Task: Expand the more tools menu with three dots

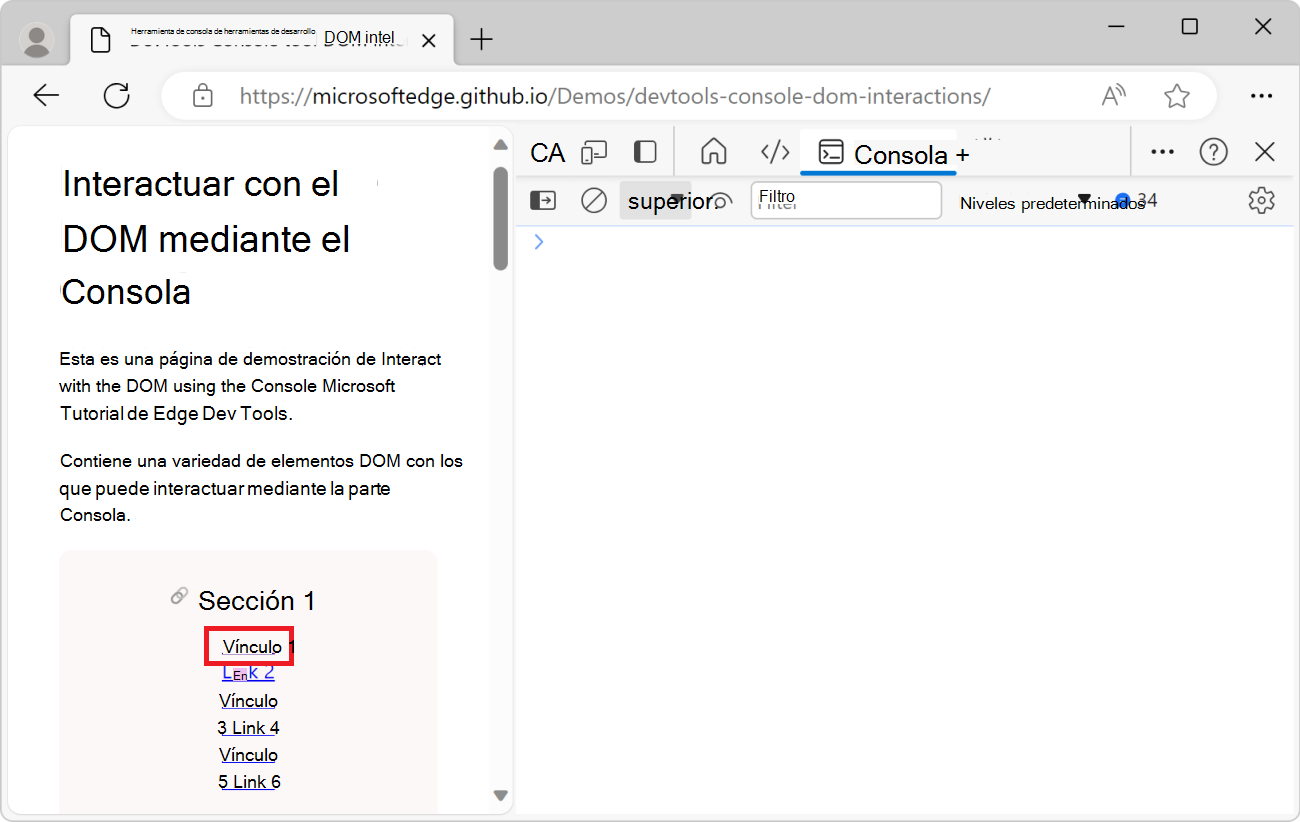Action: coord(1162,151)
